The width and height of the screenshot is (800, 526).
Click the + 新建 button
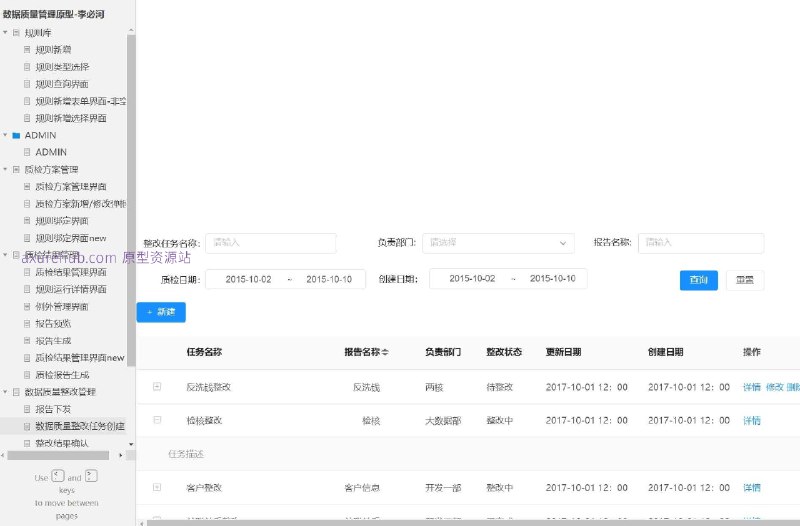(161, 312)
